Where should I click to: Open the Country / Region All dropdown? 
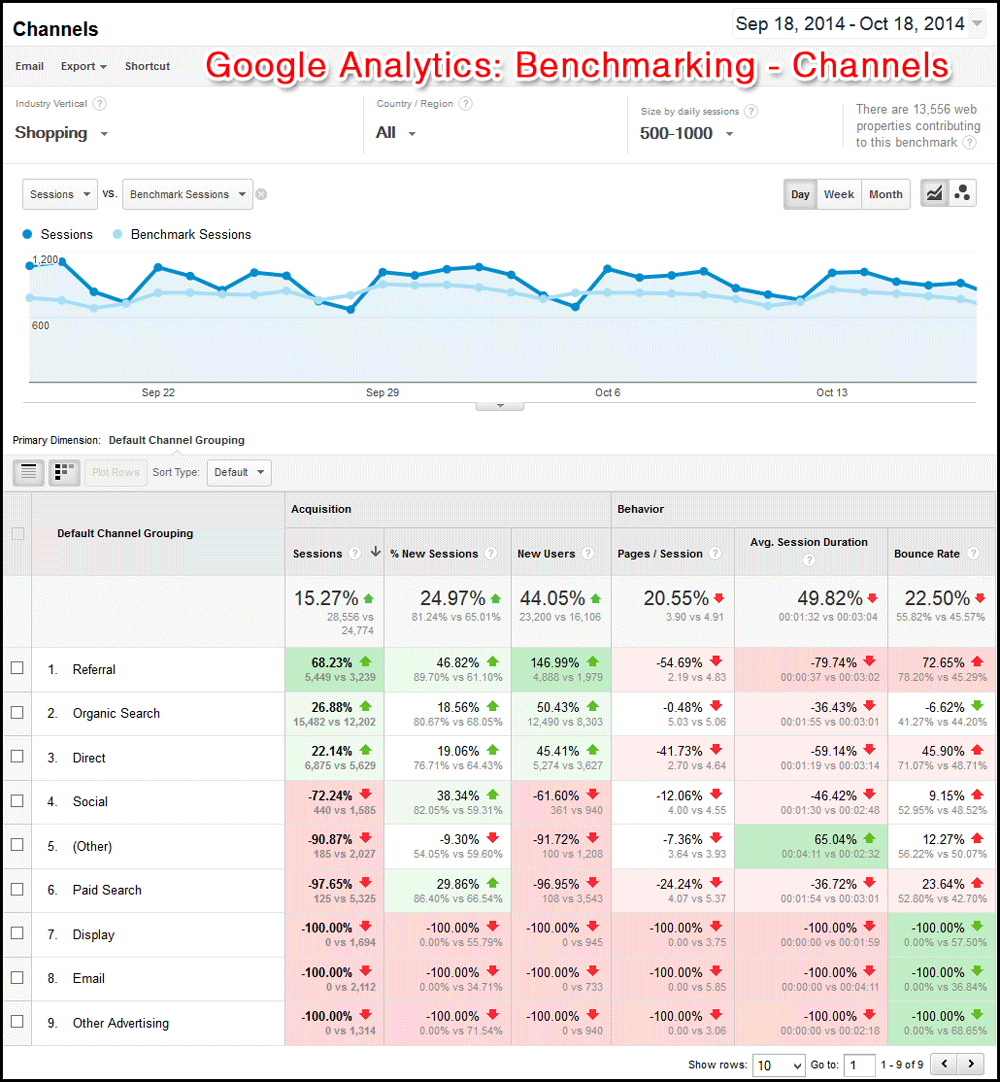tap(395, 132)
